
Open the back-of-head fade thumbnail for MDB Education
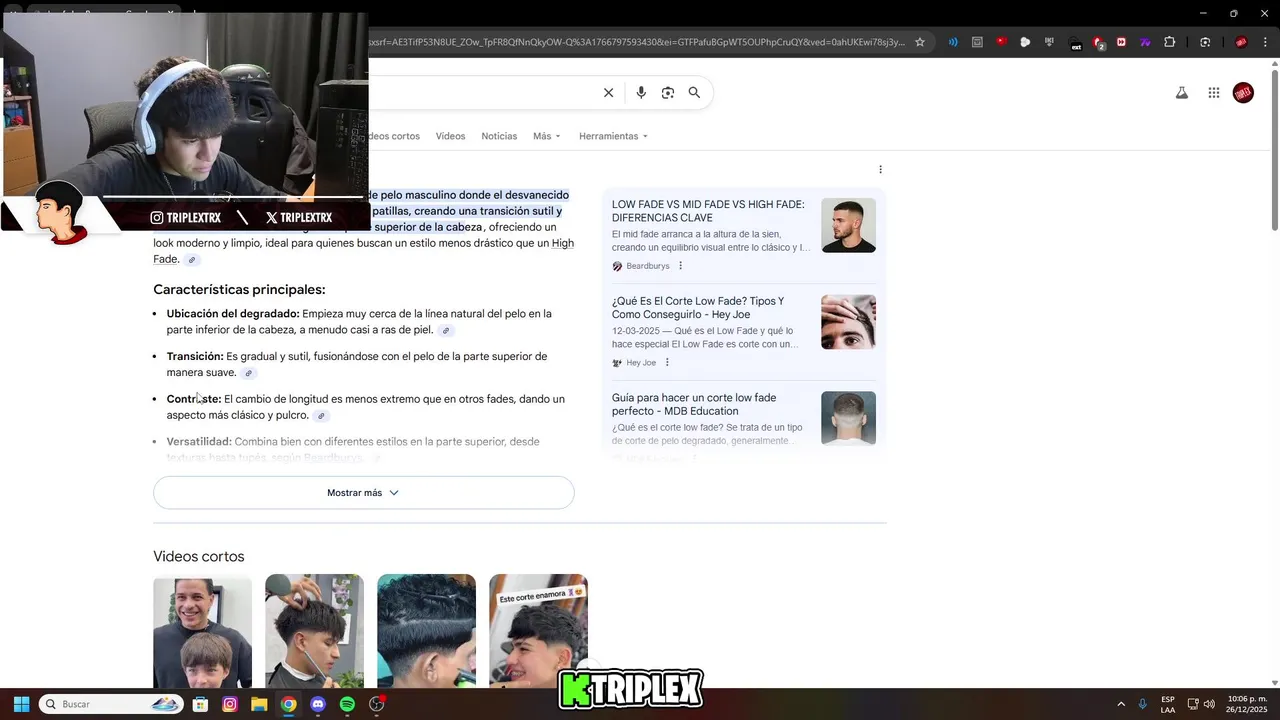pyautogui.click(x=848, y=418)
